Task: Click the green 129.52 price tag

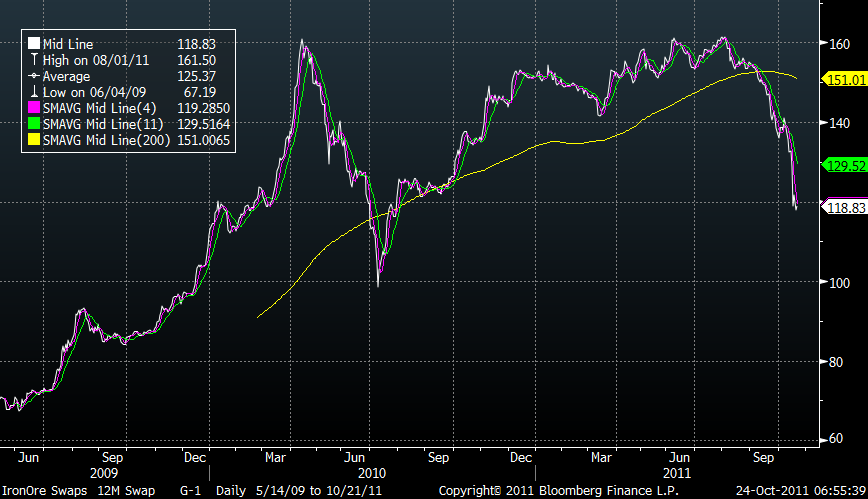Action: tap(842, 163)
